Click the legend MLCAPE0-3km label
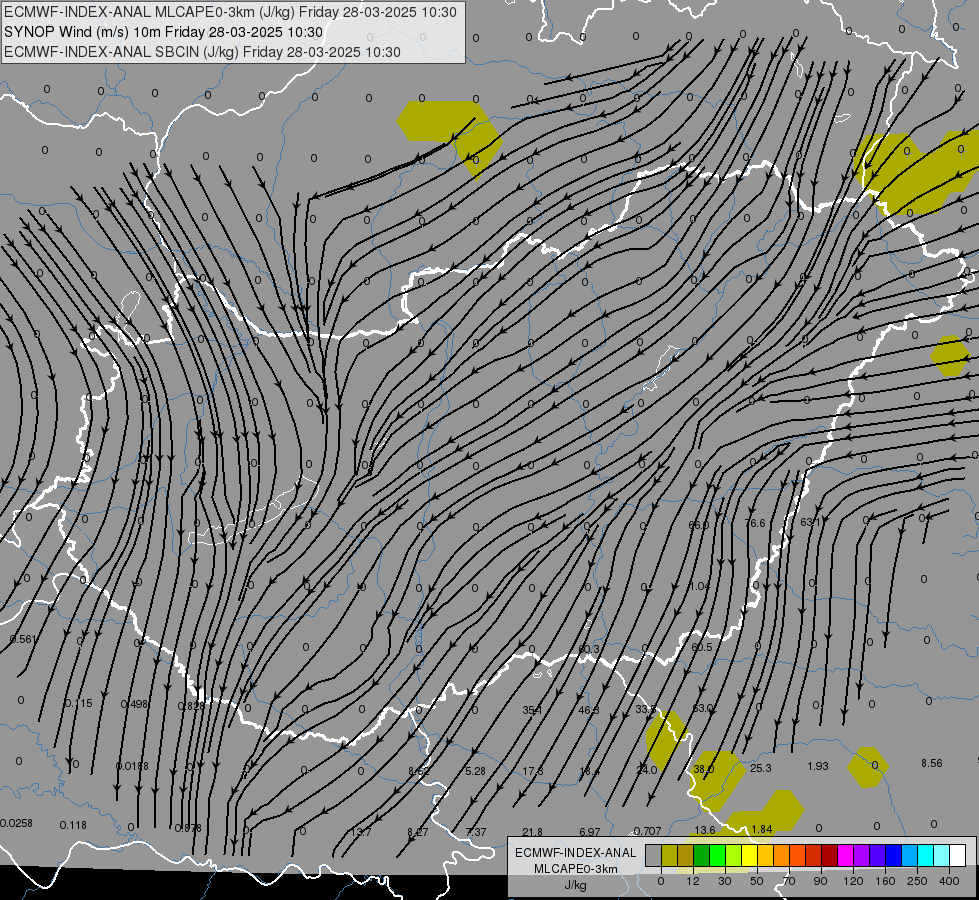 pos(576,869)
